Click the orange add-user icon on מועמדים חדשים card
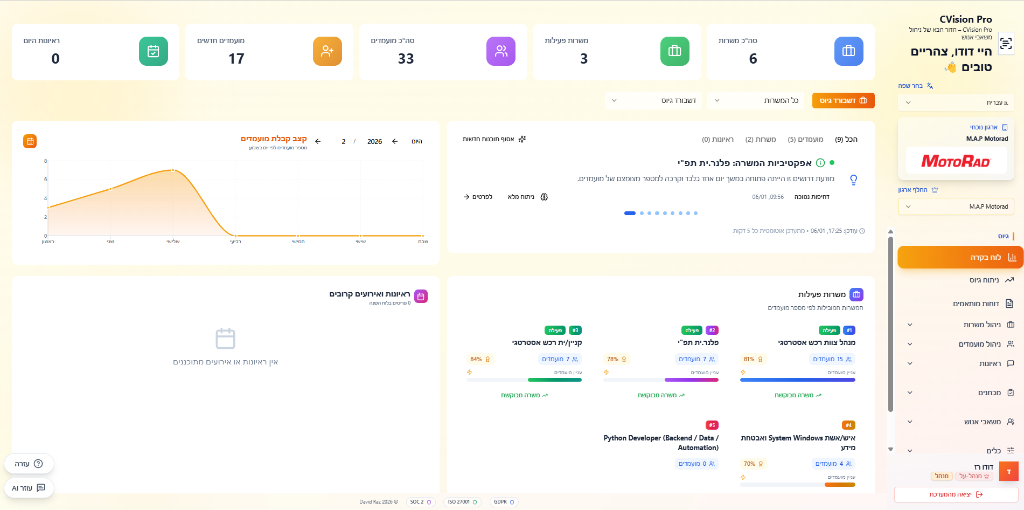This screenshot has width=1024, height=510. (x=327, y=51)
